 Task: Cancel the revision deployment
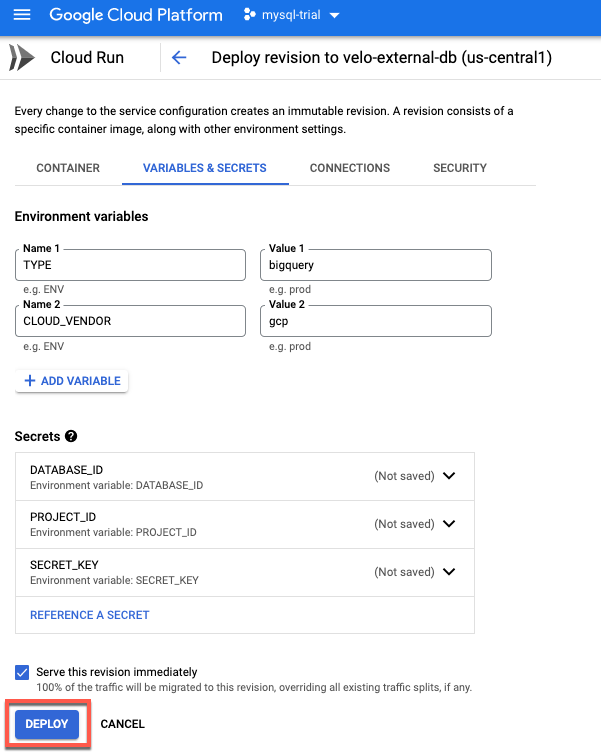[123, 724]
